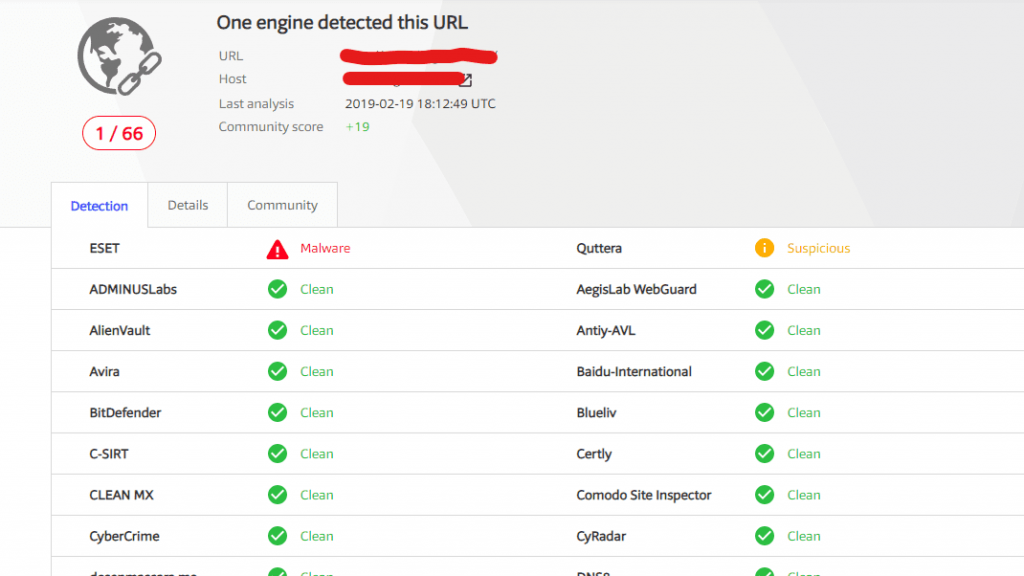The width and height of the screenshot is (1024, 576).
Task: Click the 'Last analysis' field label
Action: [x=256, y=104]
